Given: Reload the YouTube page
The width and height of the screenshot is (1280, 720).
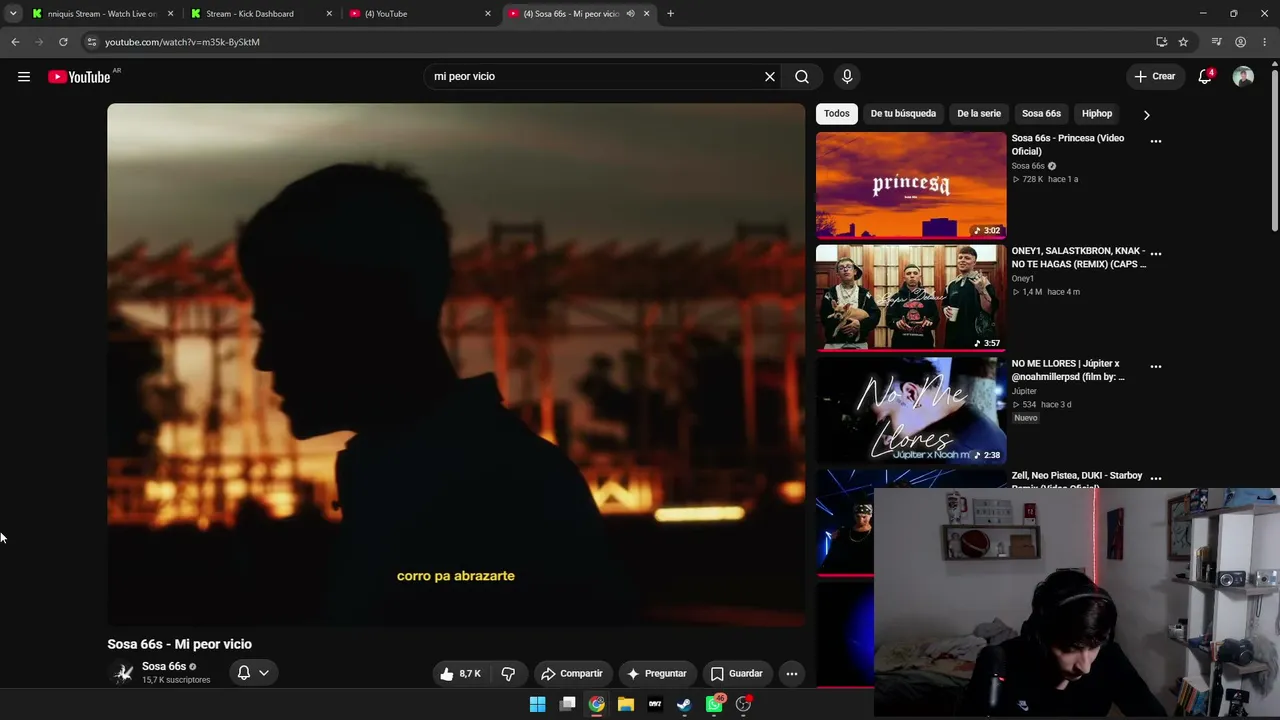Looking at the screenshot, I should click(63, 42).
